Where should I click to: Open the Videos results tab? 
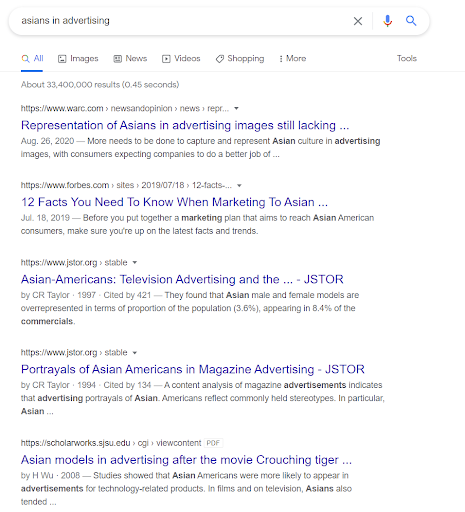181,59
